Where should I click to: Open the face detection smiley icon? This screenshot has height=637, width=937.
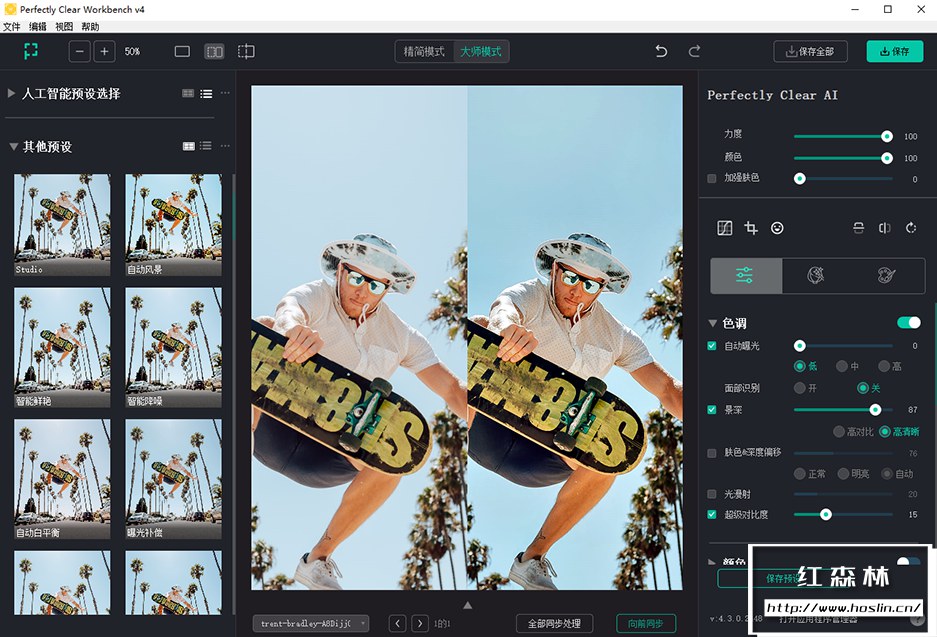coord(777,228)
